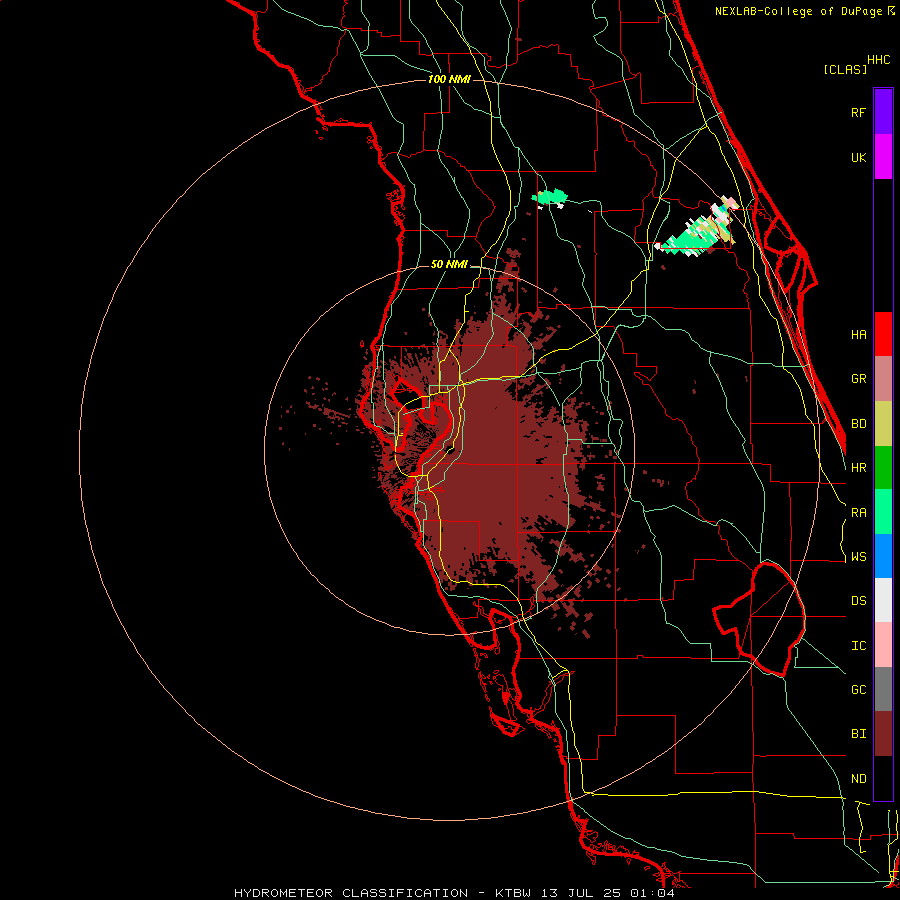Screen dimensions: 900x900
Task: Click the 'KTBW' radar station identifier
Action: pos(513,893)
